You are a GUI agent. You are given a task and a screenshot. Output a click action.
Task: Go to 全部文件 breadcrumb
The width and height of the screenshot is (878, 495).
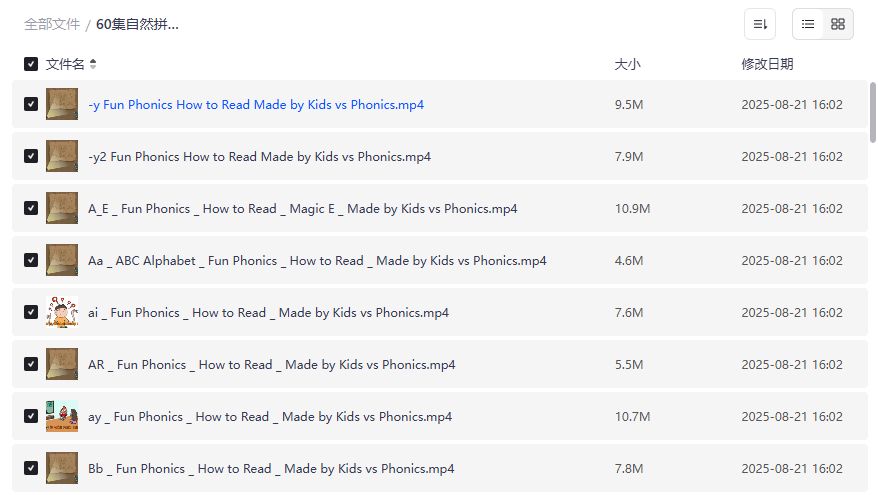pos(52,24)
